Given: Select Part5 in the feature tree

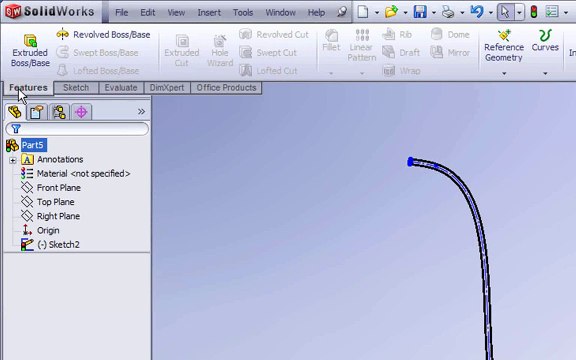Looking at the screenshot, I should [x=33, y=145].
